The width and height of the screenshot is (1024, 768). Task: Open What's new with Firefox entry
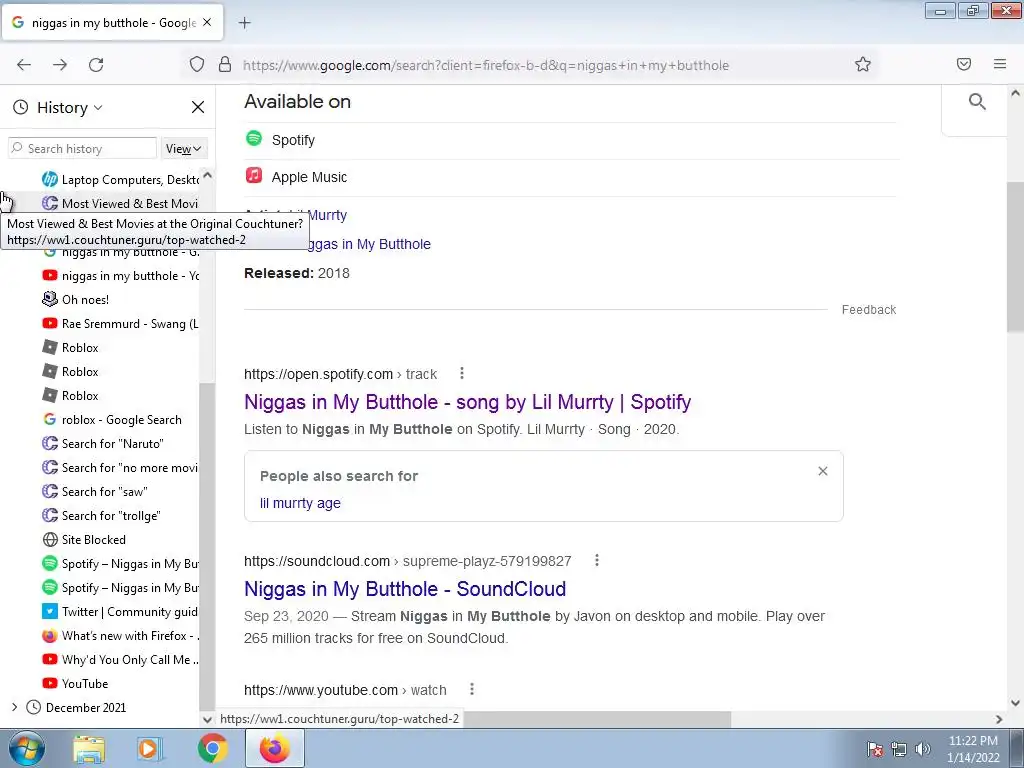pos(120,636)
